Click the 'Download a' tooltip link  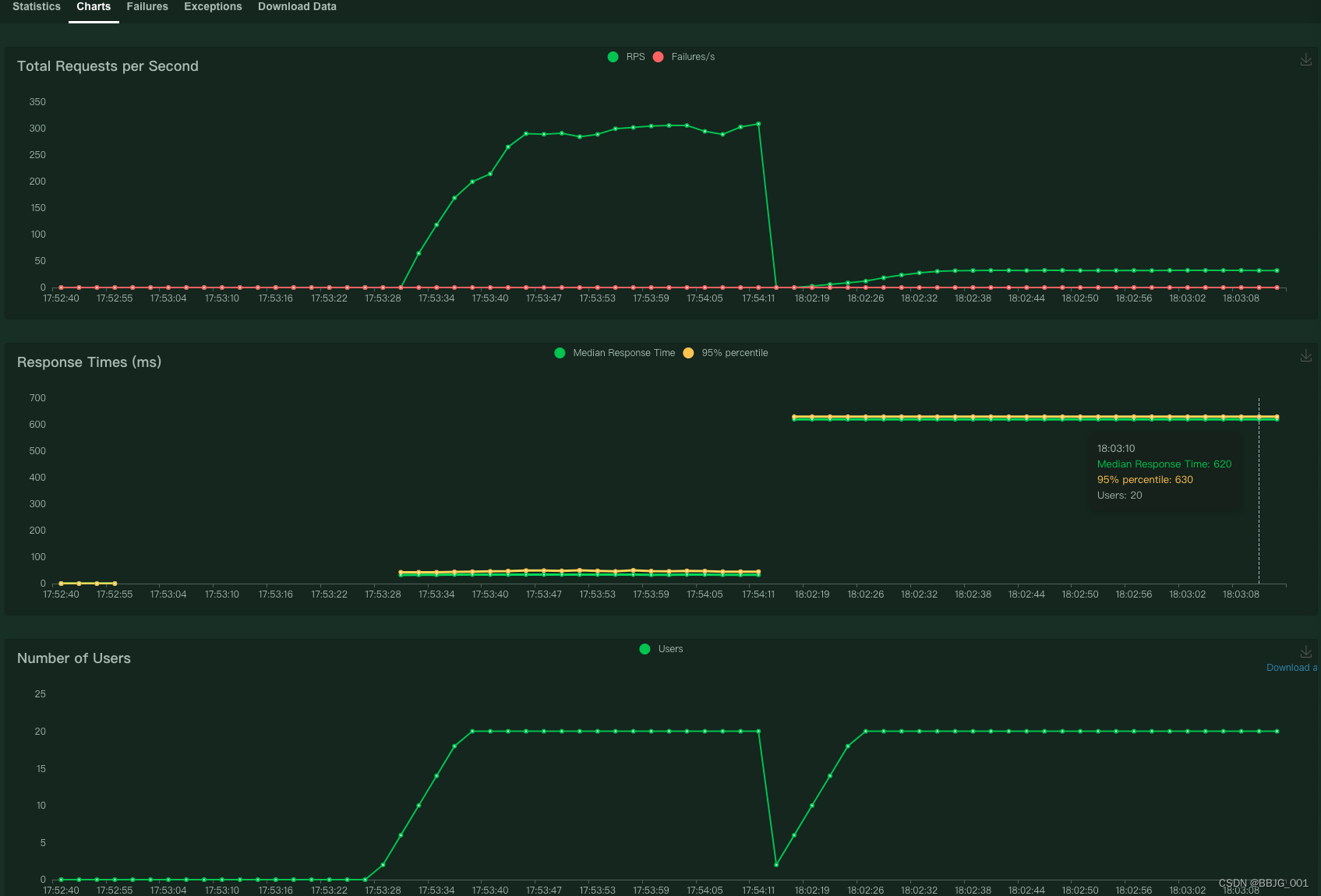point(1291,668)
